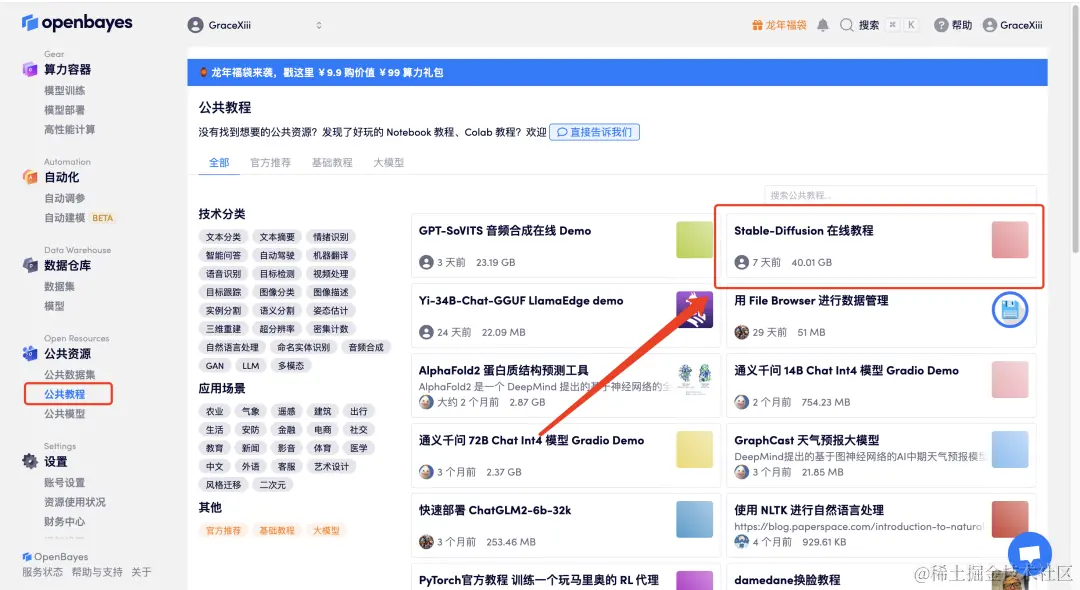Click the 数据仓库 Data Warehouse icon
The height and width of the screenshot is (590, 1080).
(30, 266)
